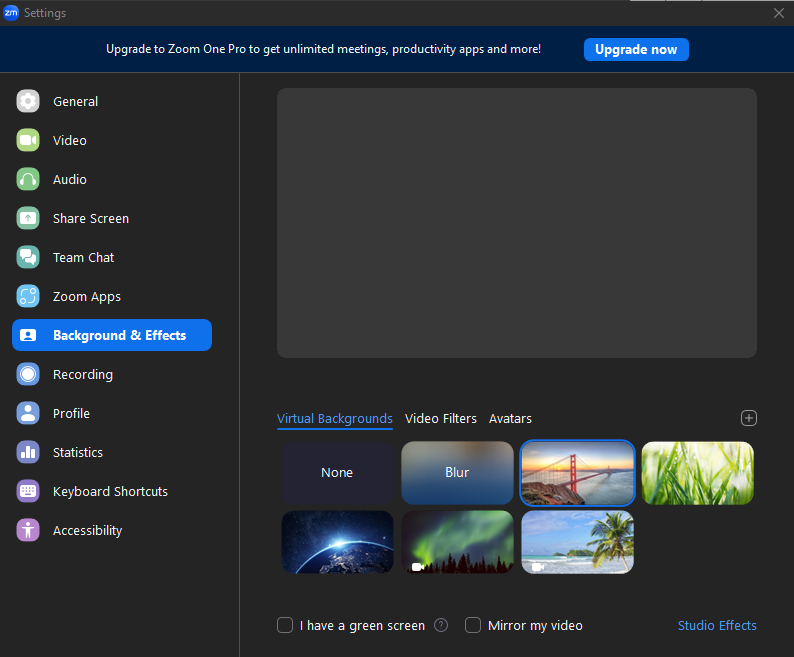Switch to Video Filters tab

441,419
